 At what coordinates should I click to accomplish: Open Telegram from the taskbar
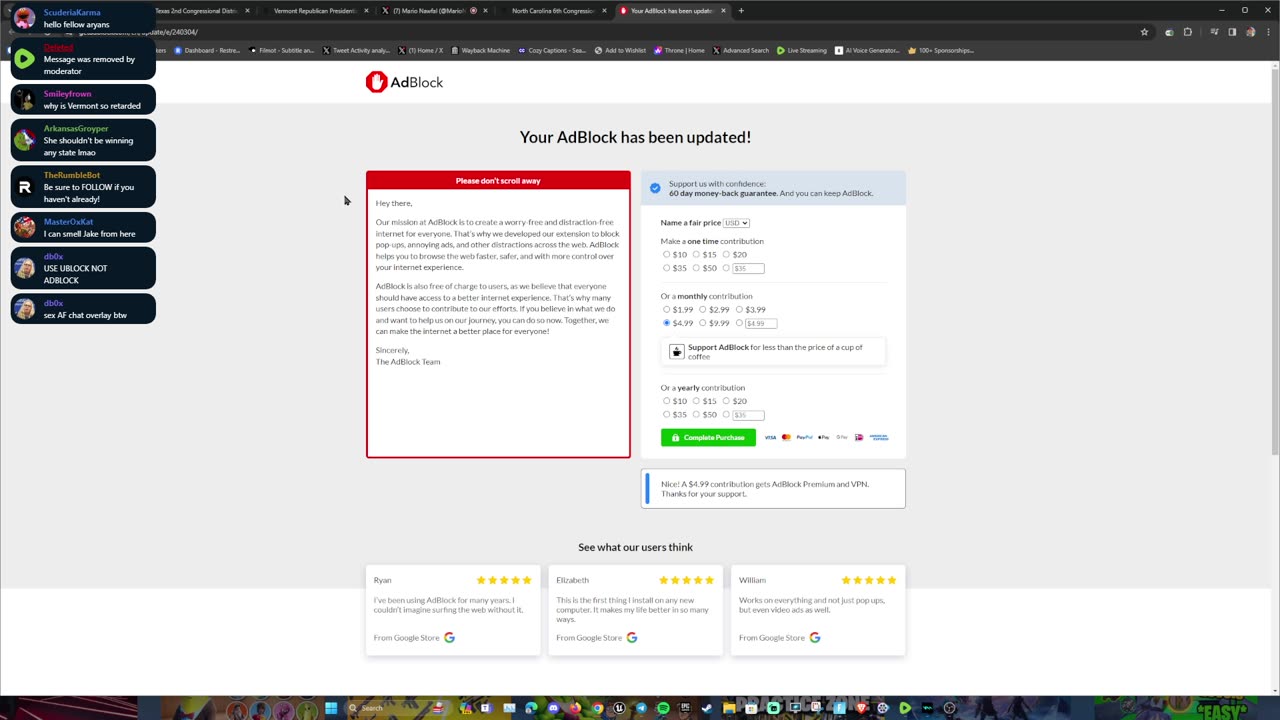click(x=641, y=708)
